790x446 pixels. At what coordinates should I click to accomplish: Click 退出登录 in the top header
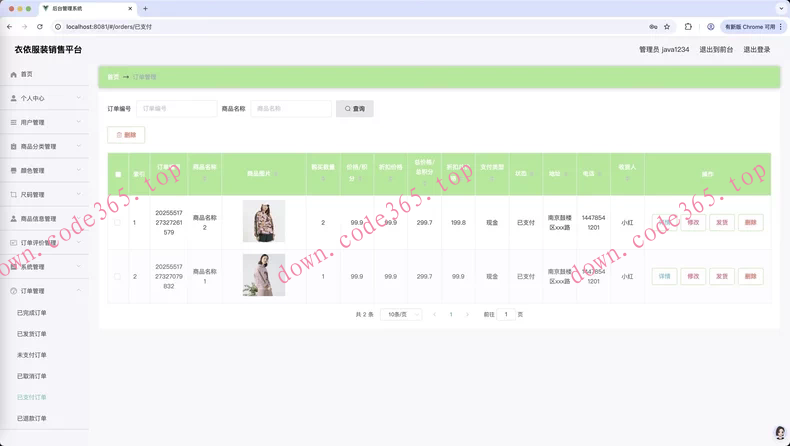756,49
